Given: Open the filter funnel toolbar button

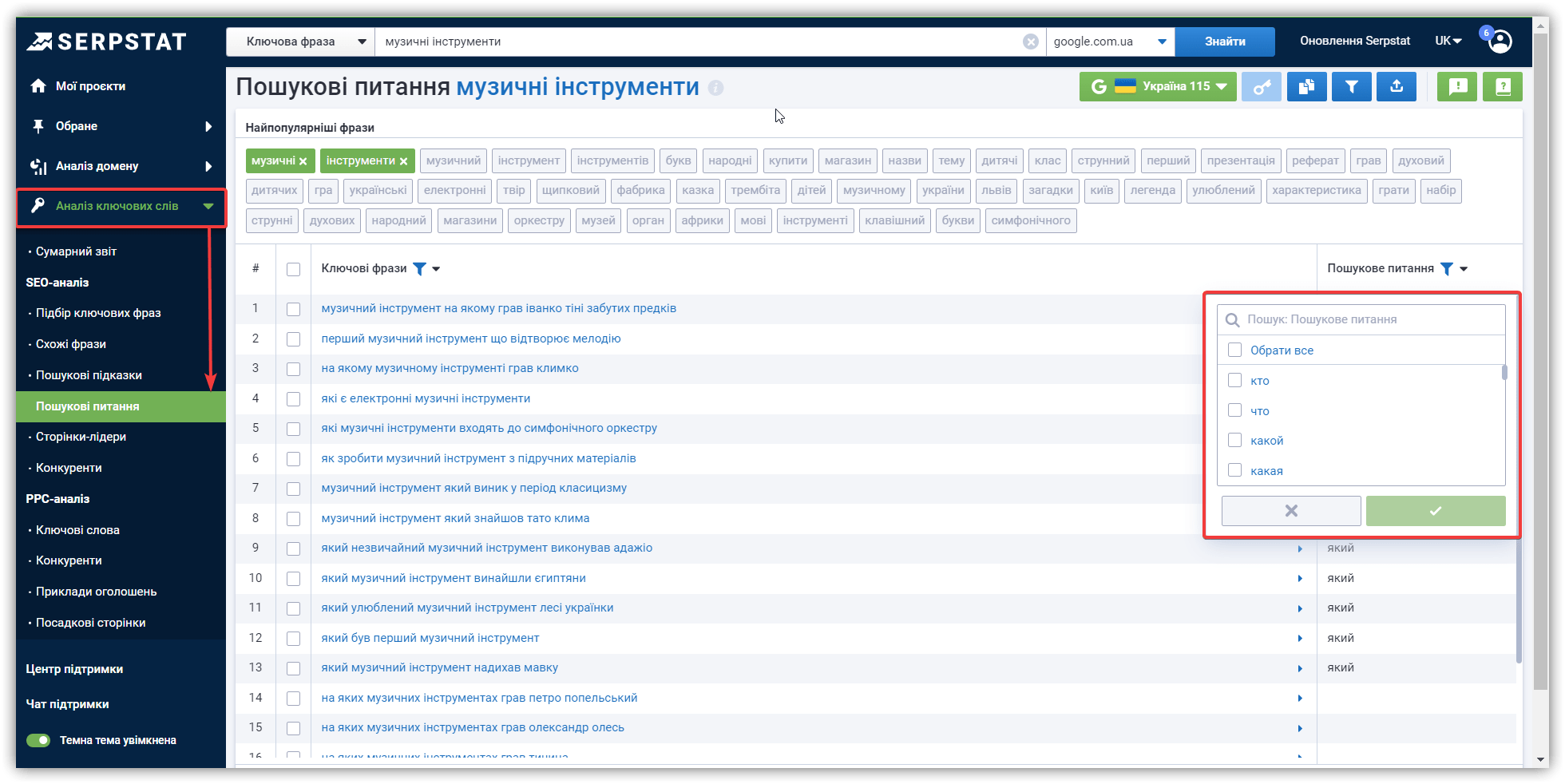Looking at the screenshot, I should [x=1351, y=87].
